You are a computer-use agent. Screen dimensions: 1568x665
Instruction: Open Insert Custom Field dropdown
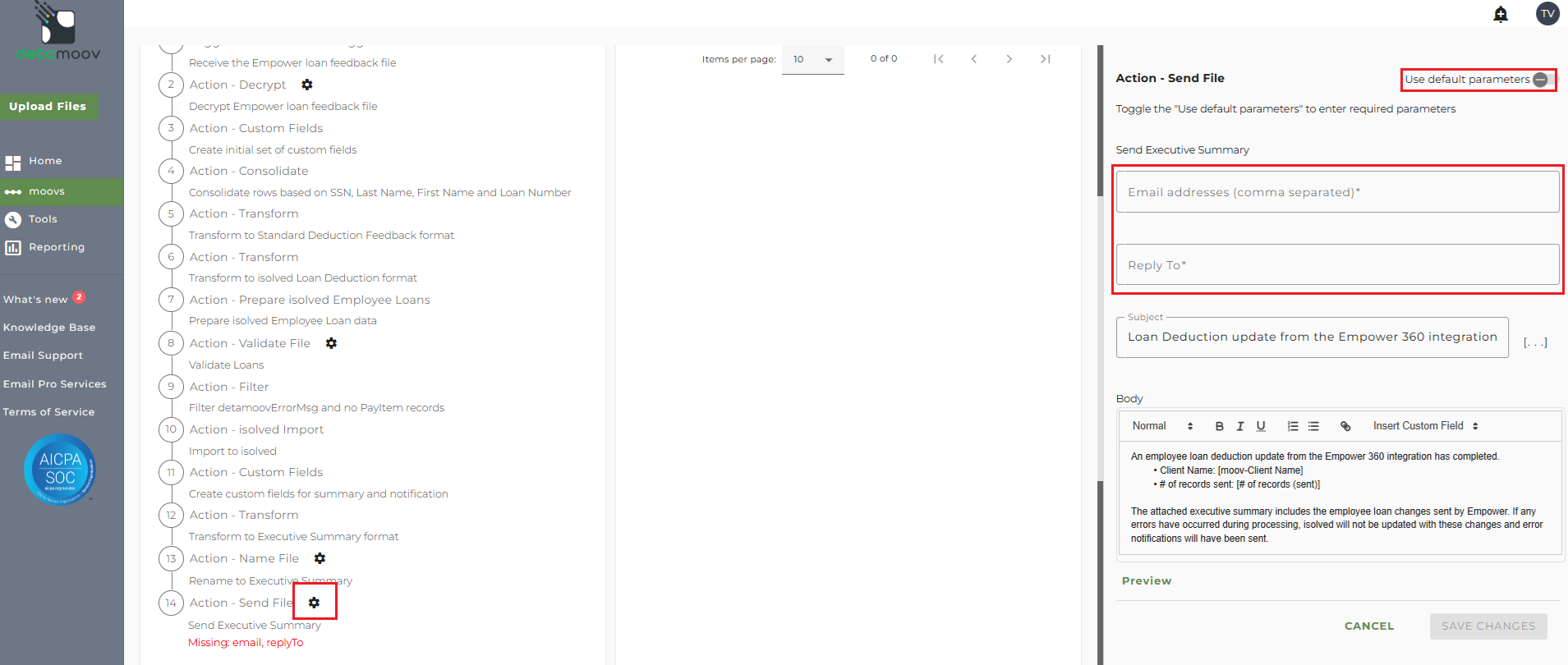coord(1426,426)
